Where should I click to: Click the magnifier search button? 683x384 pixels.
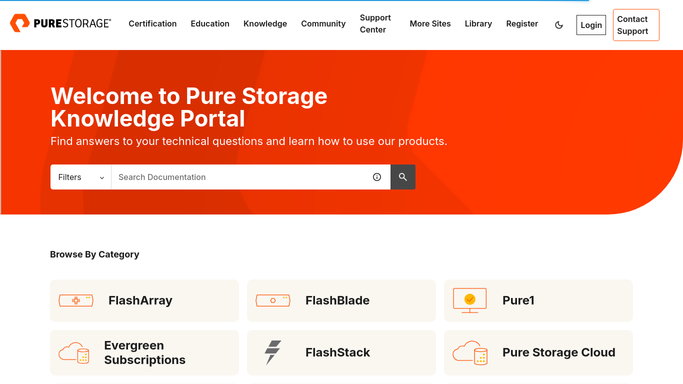403,177
